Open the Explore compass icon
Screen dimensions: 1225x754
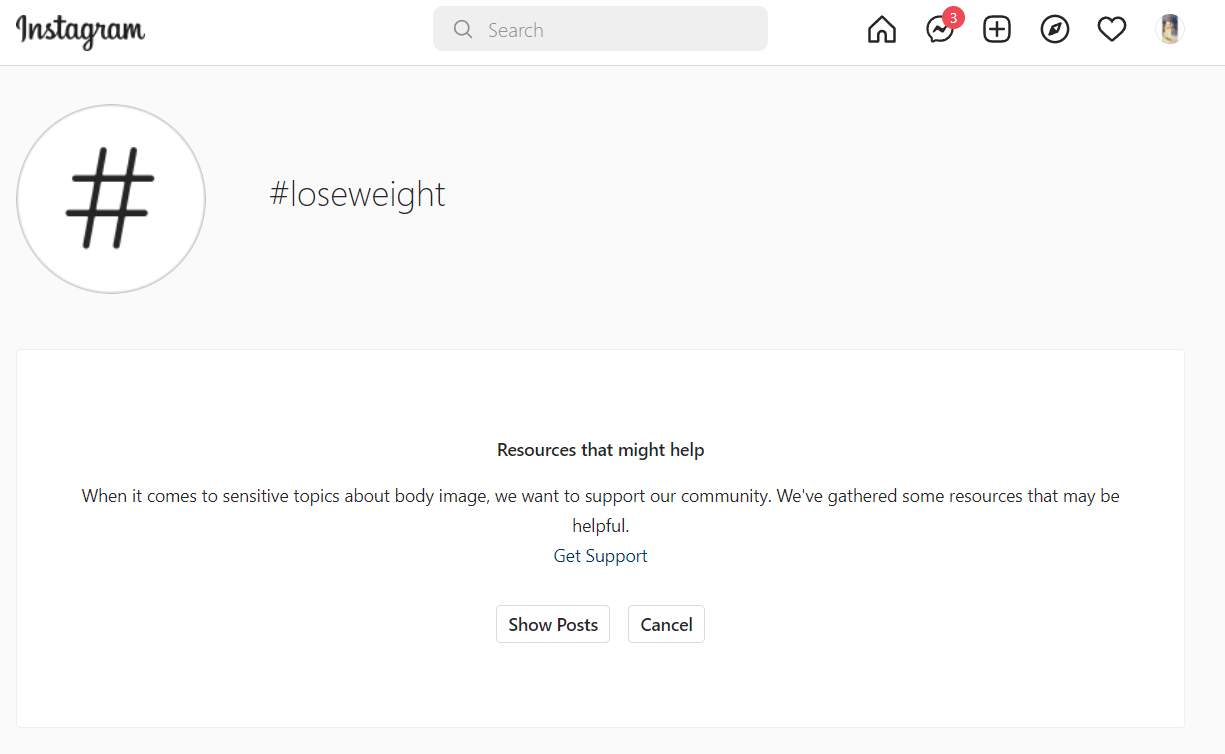click(1055, 30)
